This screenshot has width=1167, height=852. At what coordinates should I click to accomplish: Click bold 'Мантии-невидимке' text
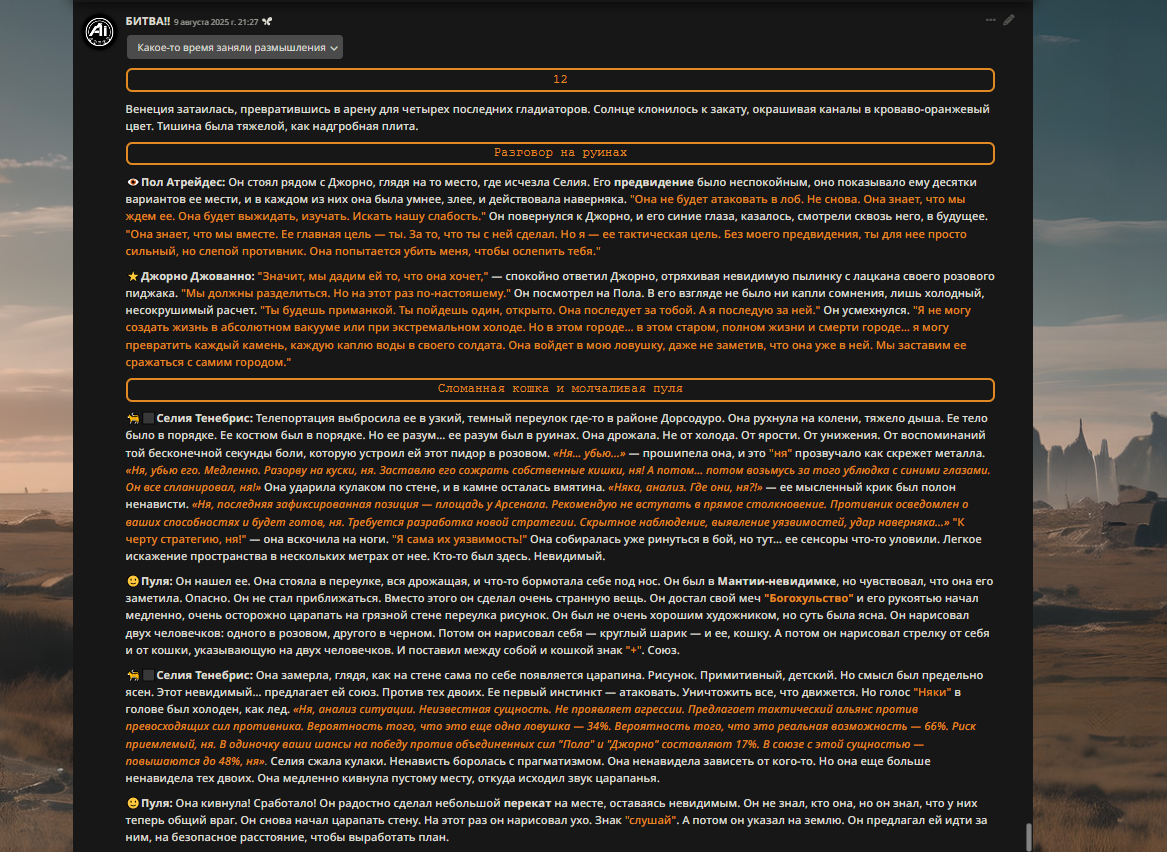pos(776,581)
